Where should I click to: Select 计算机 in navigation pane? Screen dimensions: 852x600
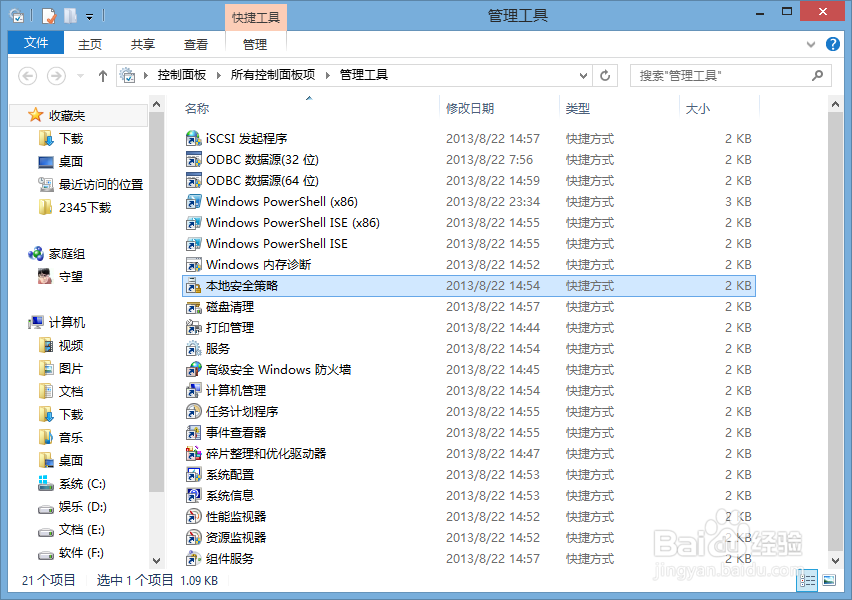point(67,322)
